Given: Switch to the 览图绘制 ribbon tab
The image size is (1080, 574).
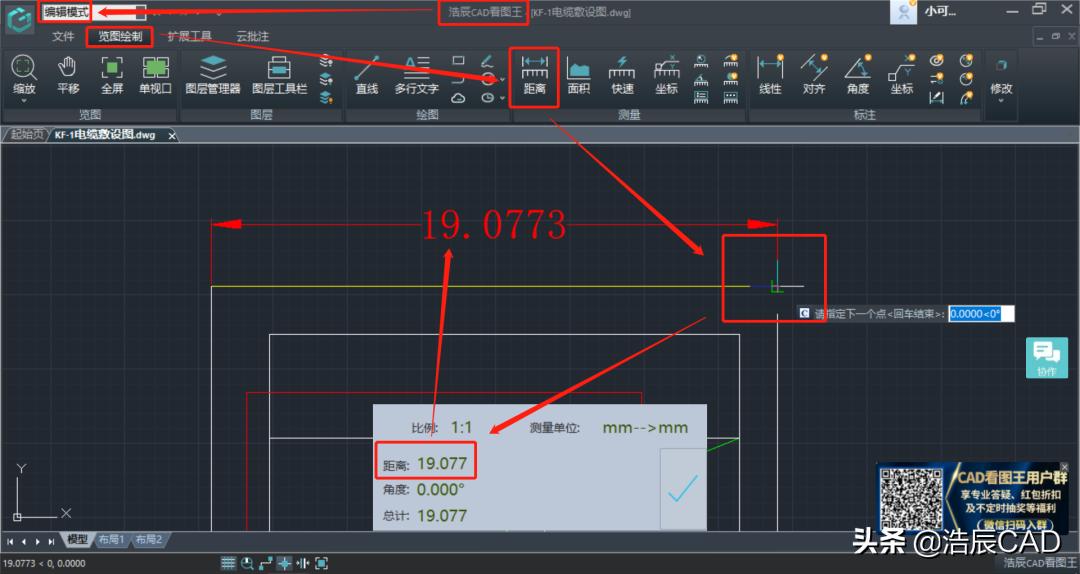Looking at the screenshot, I should point(120,36).
